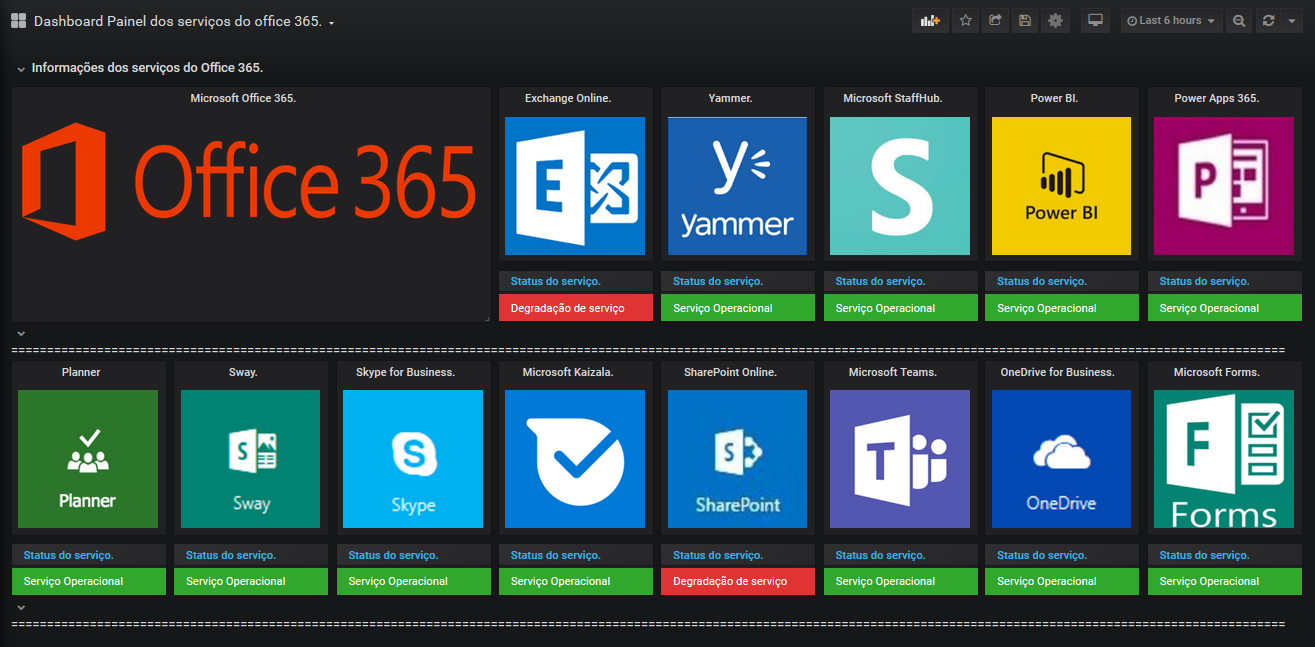
Task: Click Yammer green Serviço Operacional status
Action: (738, 308)
